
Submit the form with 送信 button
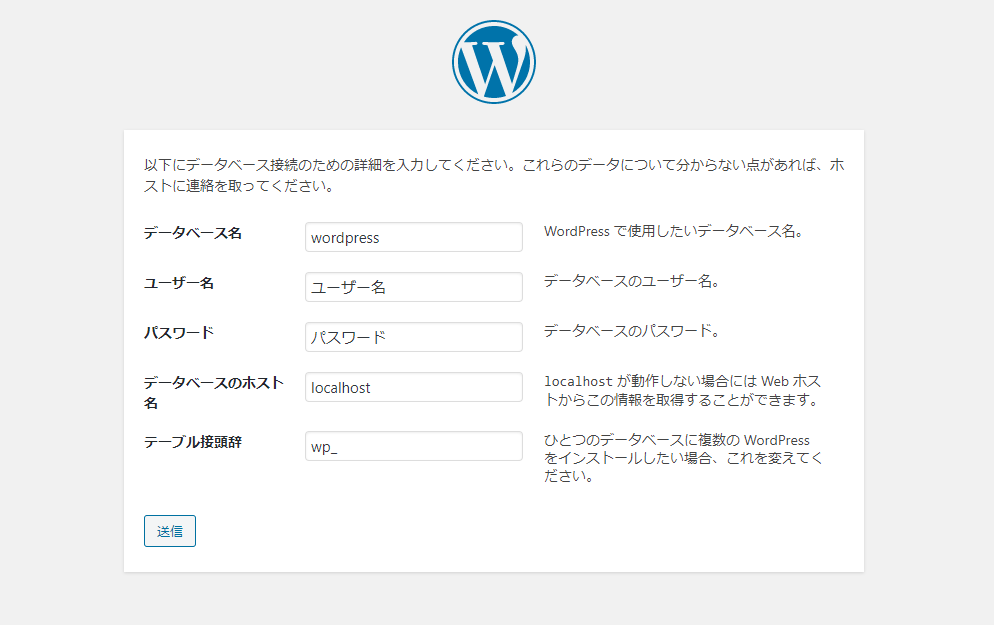click(x=170, y=531)
